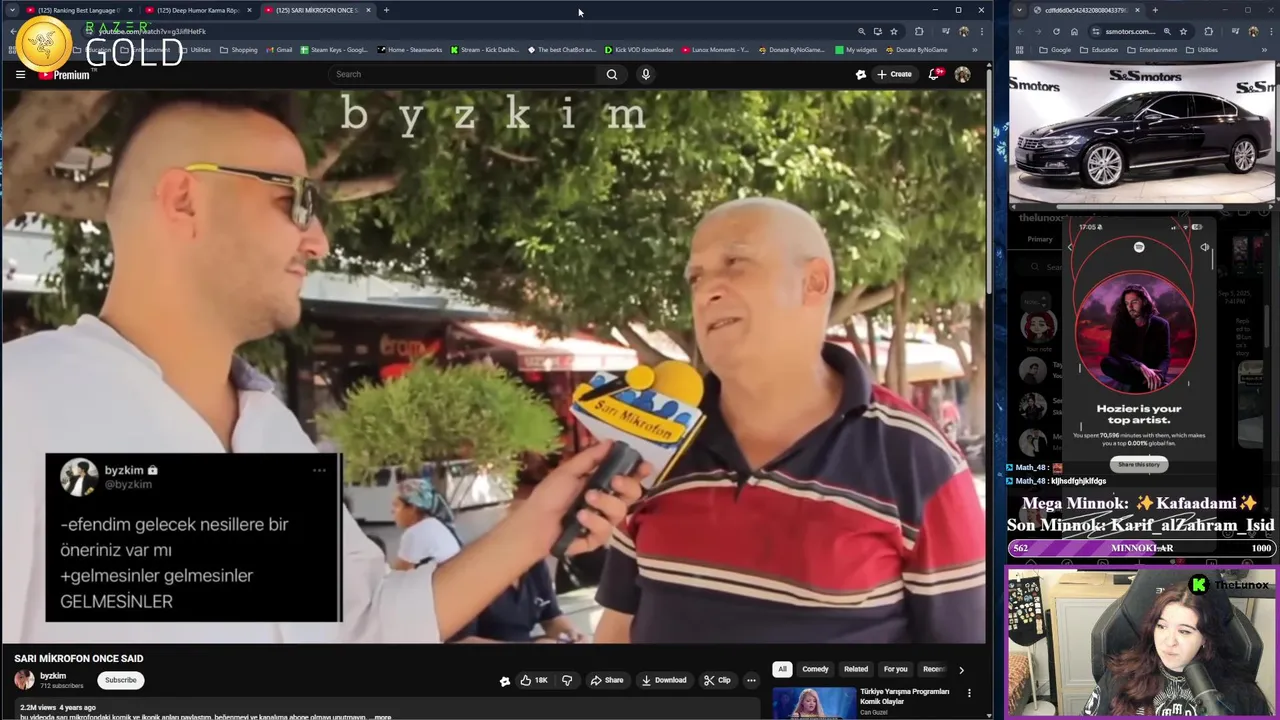Show hidden bookmarks chevron in left browser
The image size is (1280, 720).
(974, 50)
